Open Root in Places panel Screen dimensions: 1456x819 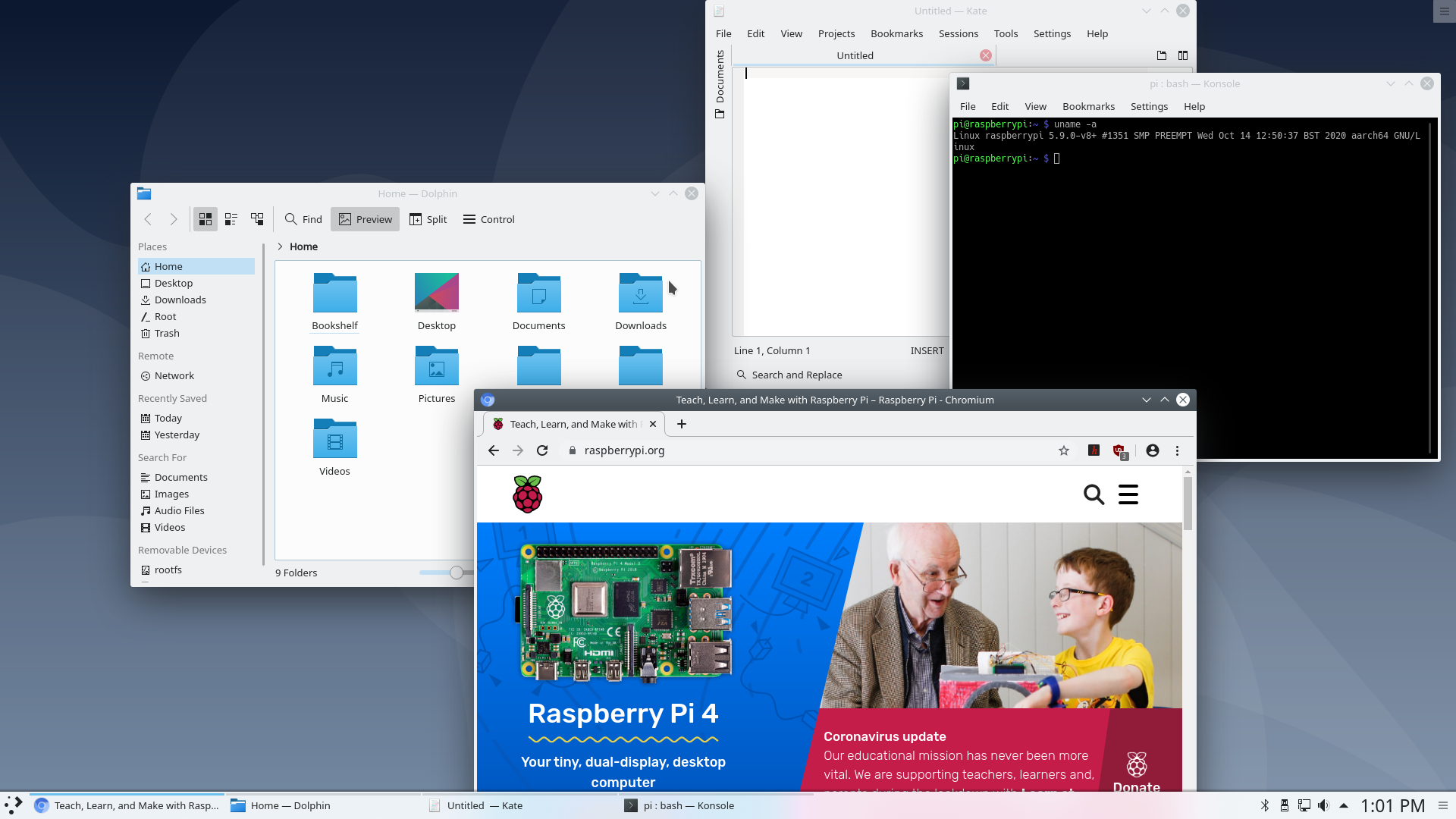click(x=196, y=316)
